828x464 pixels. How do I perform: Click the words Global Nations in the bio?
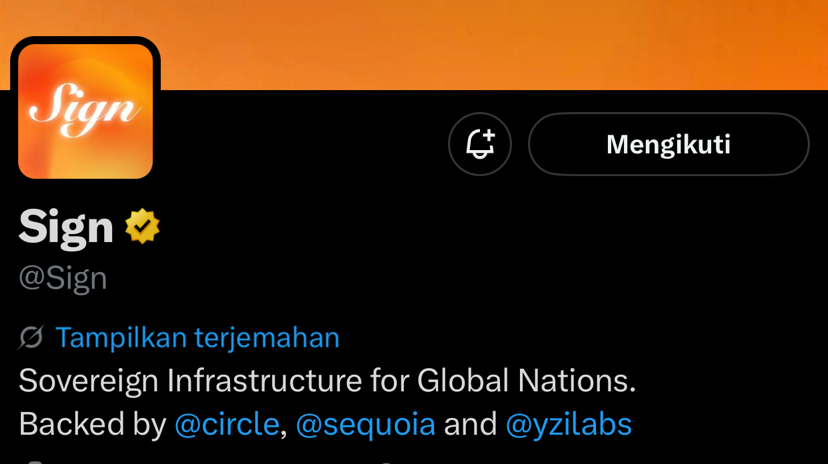(x=525, y=381)
